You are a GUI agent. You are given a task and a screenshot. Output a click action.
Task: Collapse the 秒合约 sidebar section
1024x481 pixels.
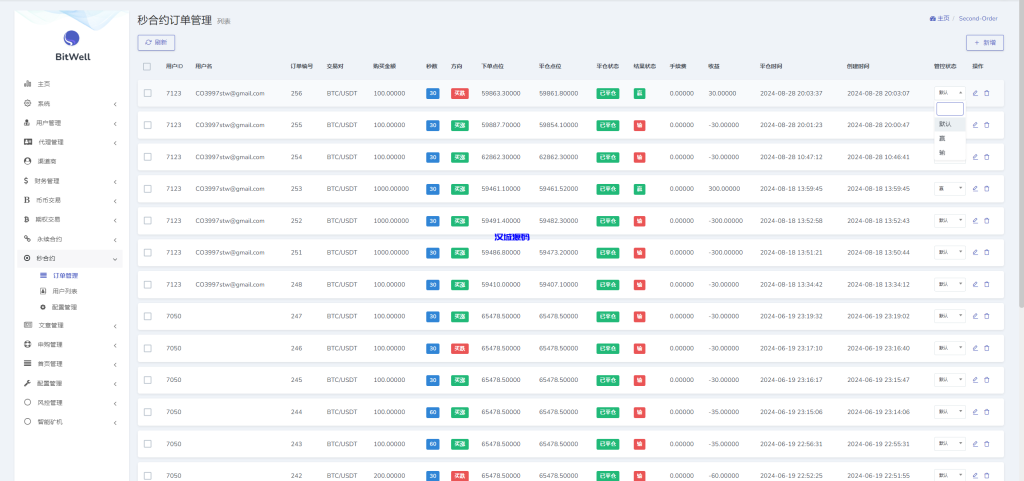pos(70,258)
